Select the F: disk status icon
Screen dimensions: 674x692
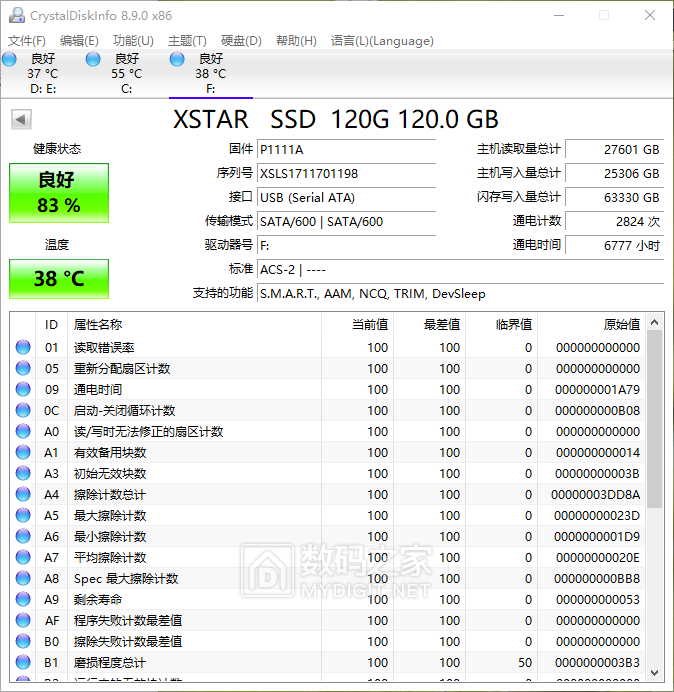tap(178, 60)
